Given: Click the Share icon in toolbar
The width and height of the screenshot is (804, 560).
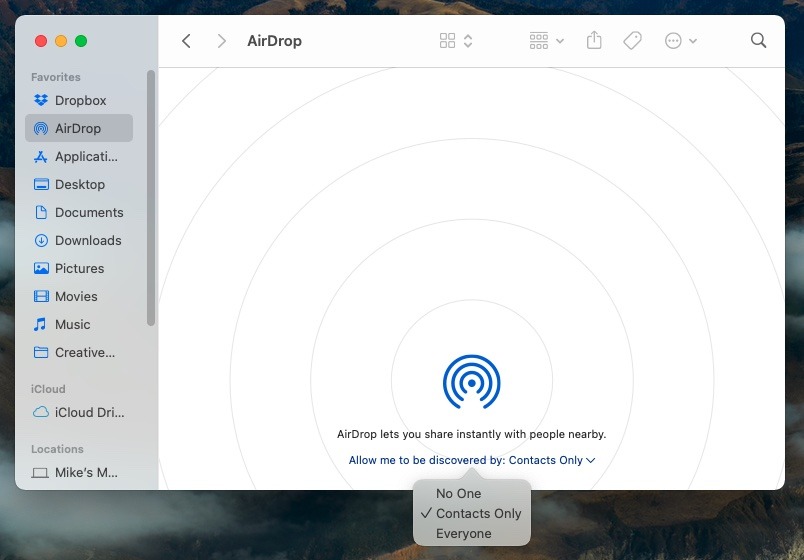Looking at the screenshot, I should click(594, 41).
